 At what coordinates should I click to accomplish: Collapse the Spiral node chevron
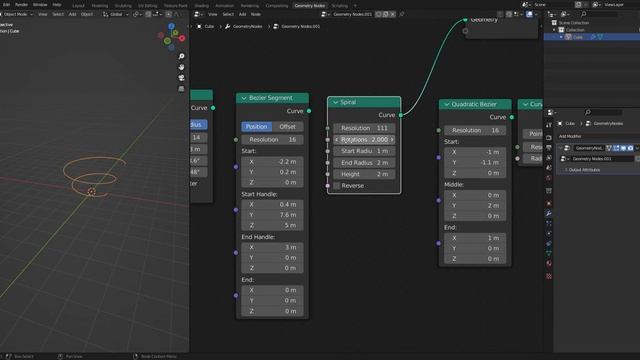335,102
